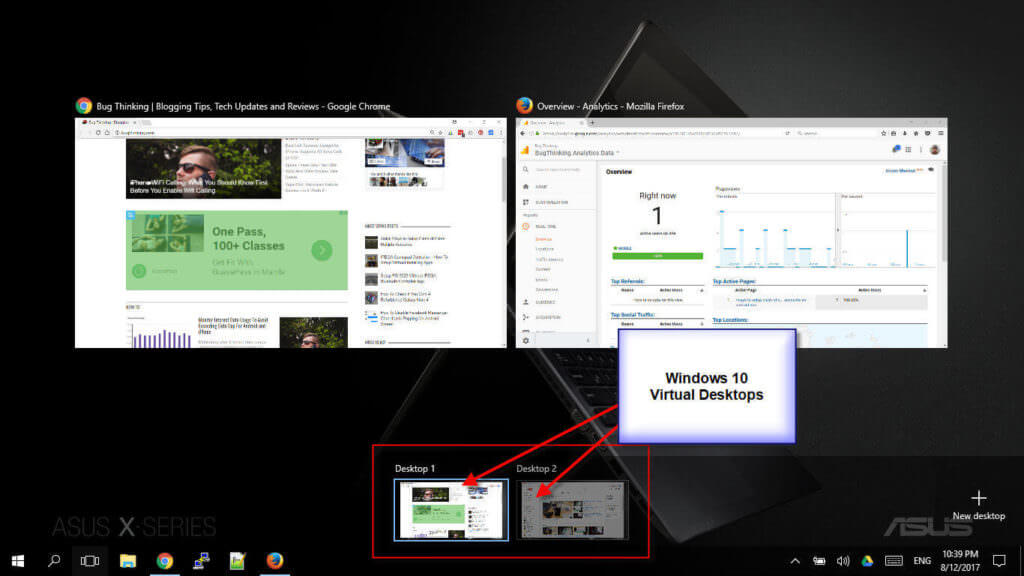The image size is (1024, 576).
Task: Open Mozilla Firefox from the taskbar
Action: 274,560
